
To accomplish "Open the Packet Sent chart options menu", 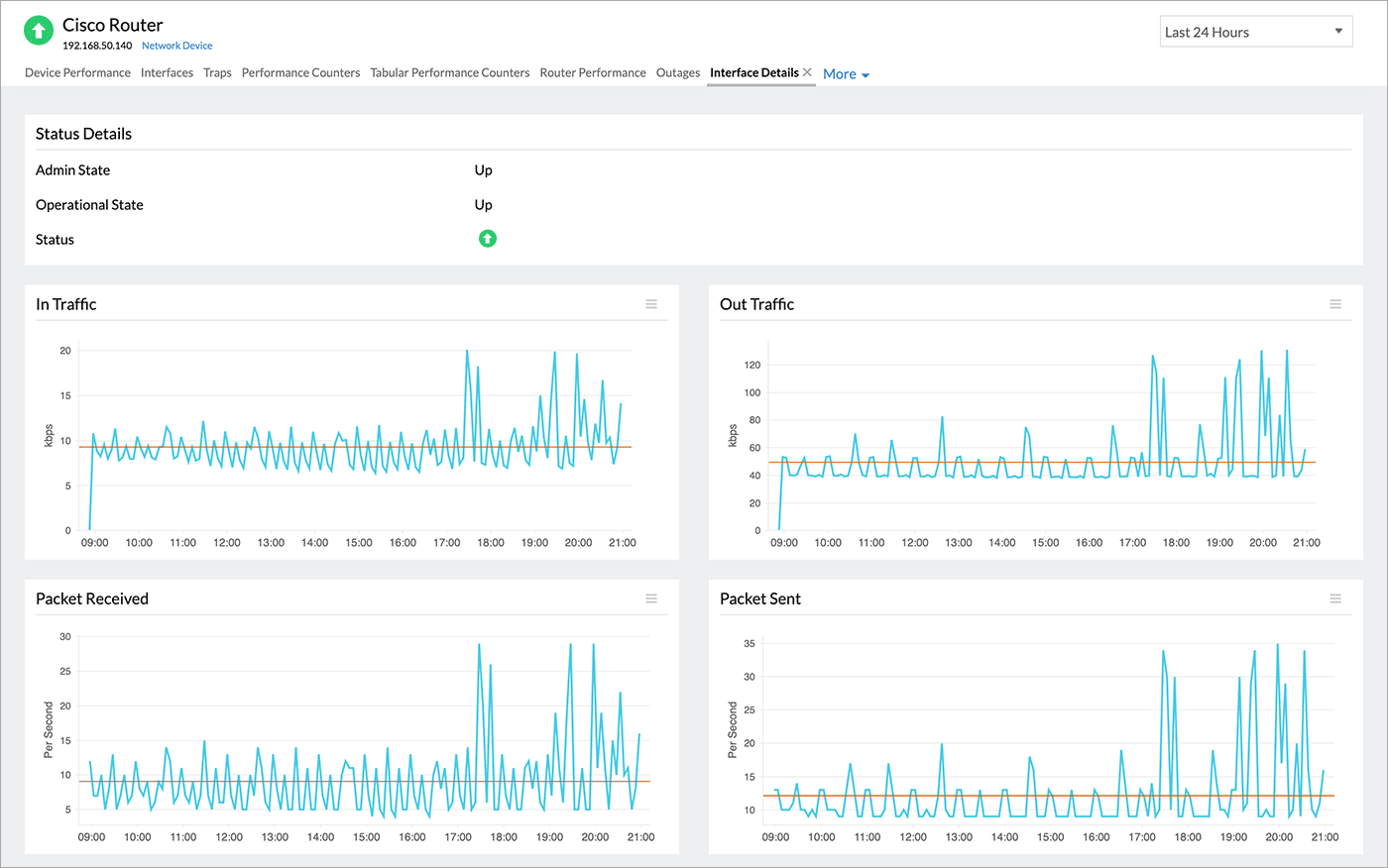I will 1335,598.
